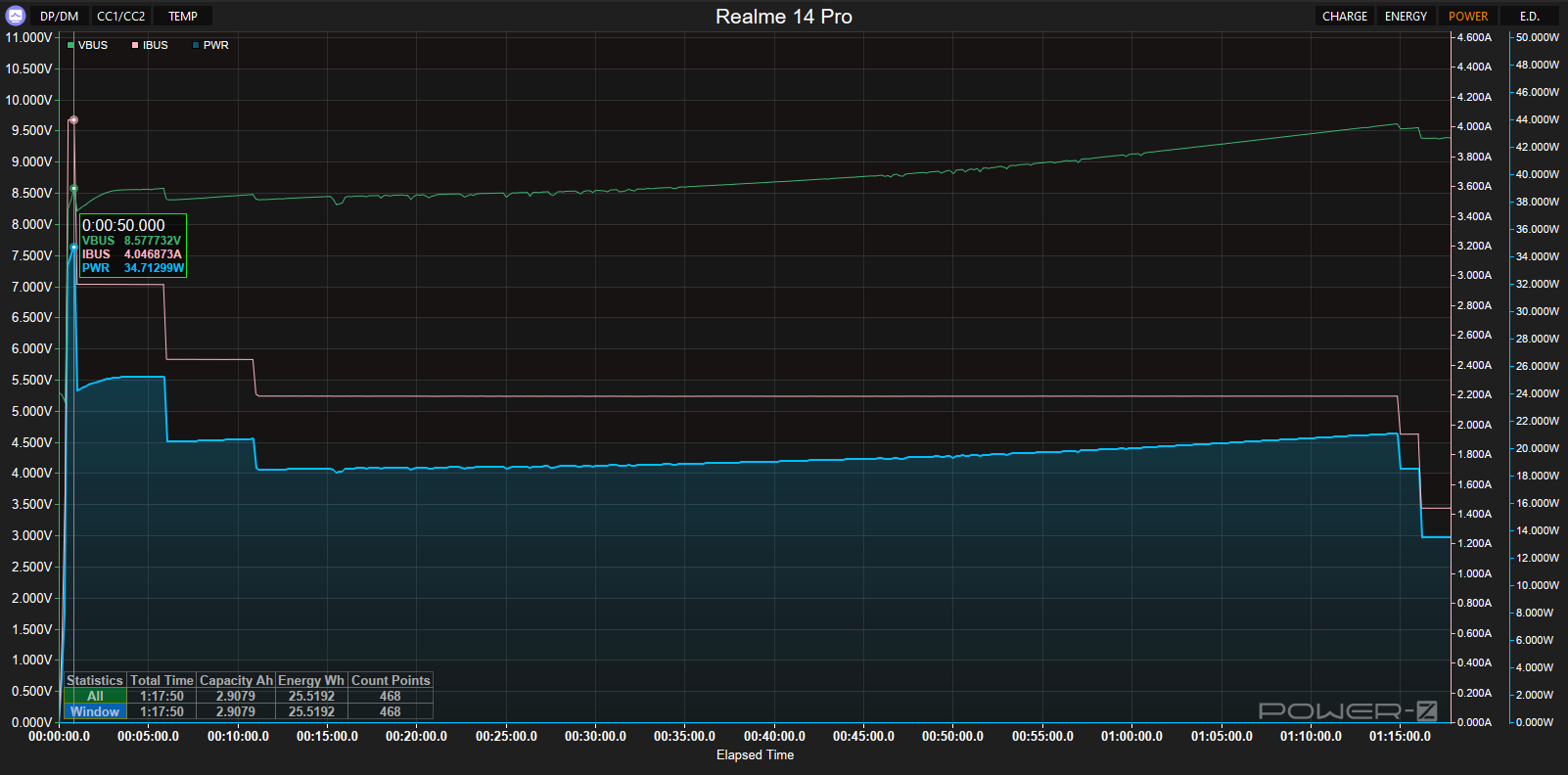
Task: Click the 2.000A current axis label
Action: [x=1474, y=425]
